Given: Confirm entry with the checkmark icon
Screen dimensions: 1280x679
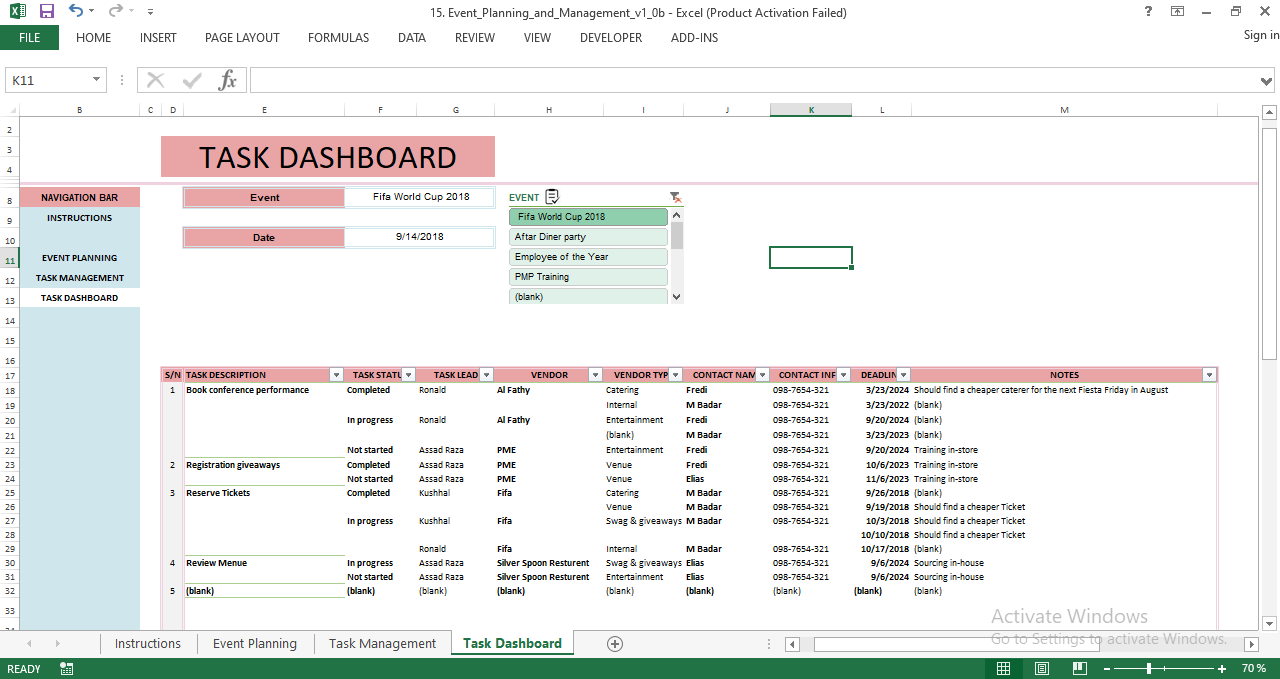Looking at the screenshot, I should click(x=192, y=80).
